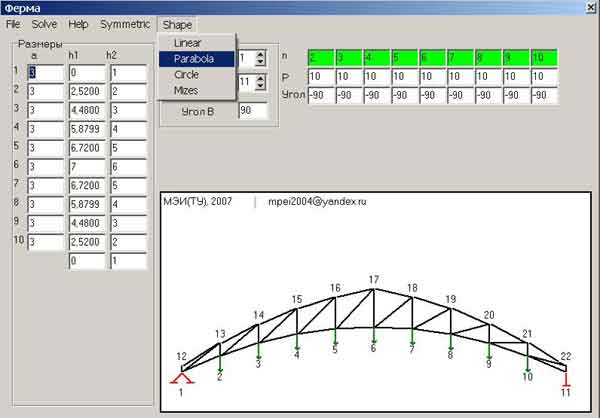Click the Угол field under node 10
This screenshot has width=600, height=418.
click(544, 95)
